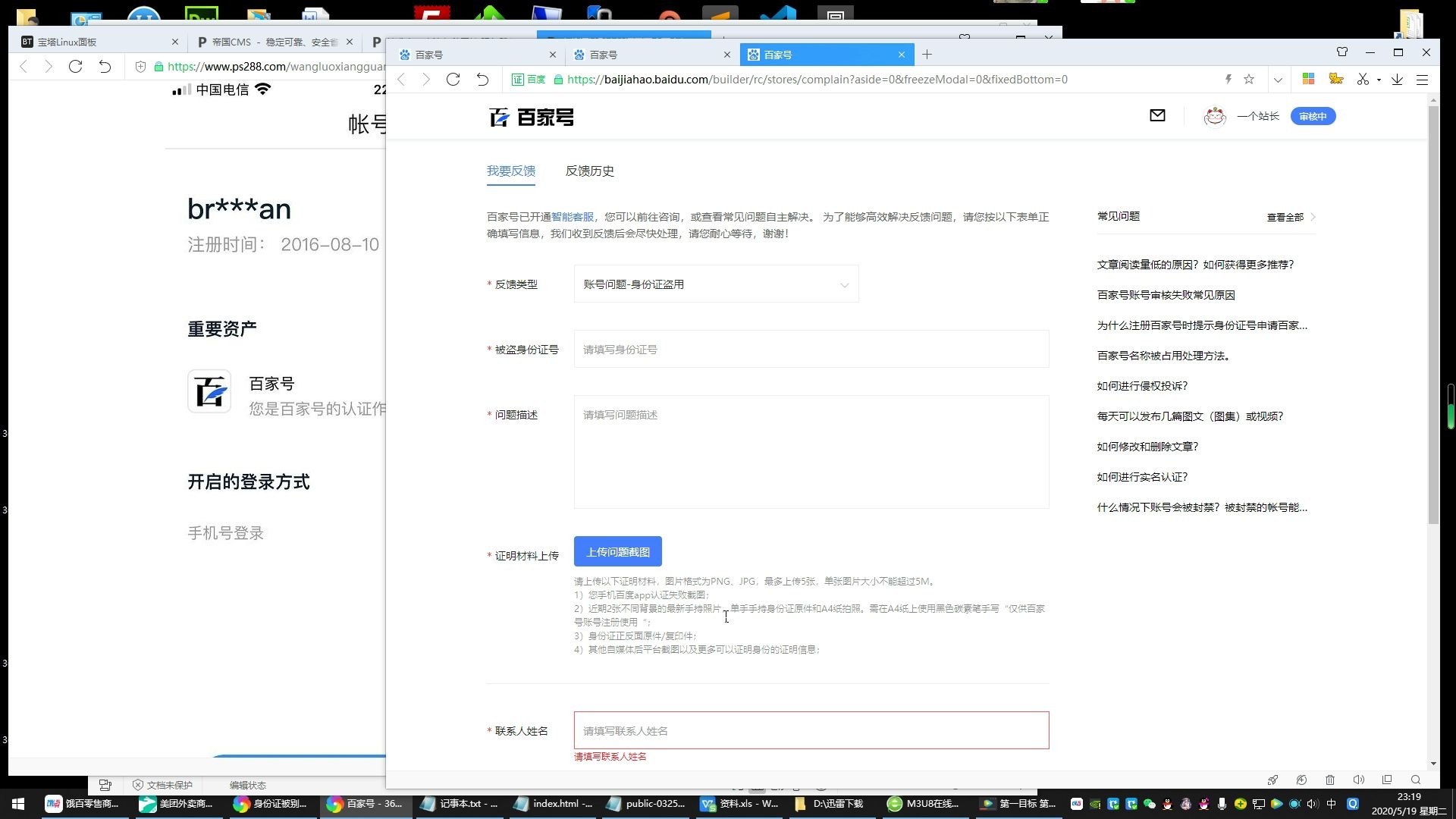Open FAQ 如何进行实名认证

(1141, 477)
